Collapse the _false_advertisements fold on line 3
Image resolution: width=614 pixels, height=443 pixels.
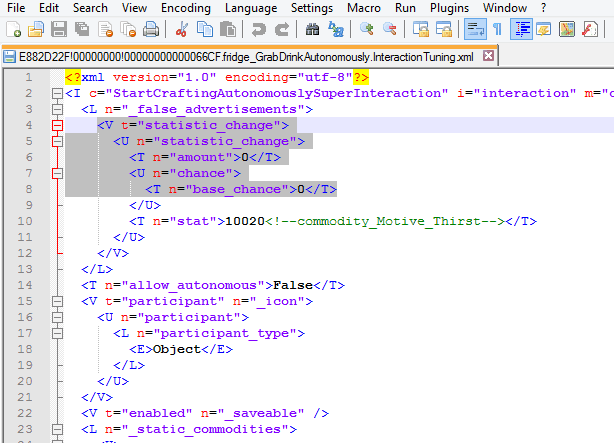point(57,110)
